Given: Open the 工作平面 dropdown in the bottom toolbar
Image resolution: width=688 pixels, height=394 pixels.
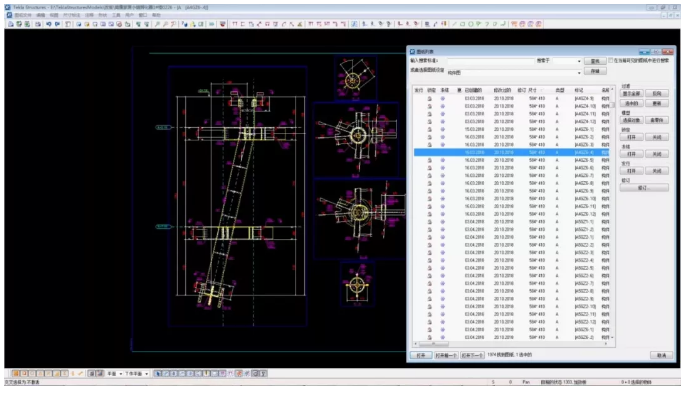Looking at the screenshot, I should [136, 373].
